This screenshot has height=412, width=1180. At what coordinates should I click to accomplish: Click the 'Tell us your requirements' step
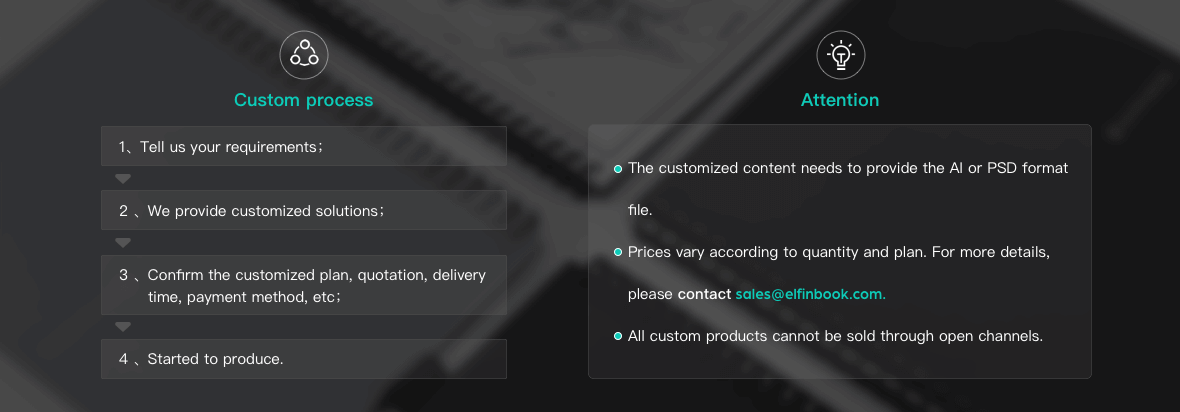click(x=303, y=146)
